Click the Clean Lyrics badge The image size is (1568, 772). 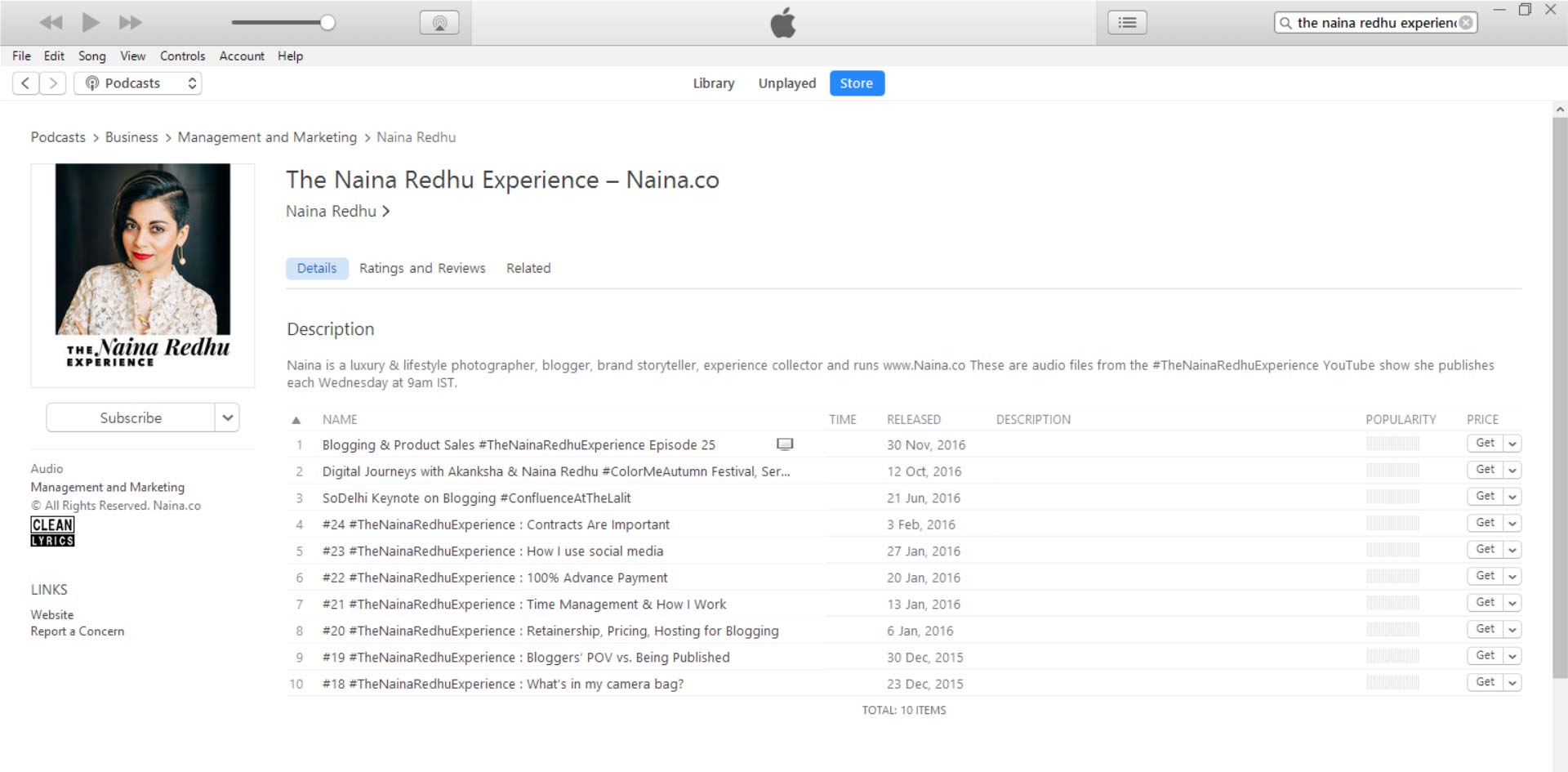click(x=52, y=532)
